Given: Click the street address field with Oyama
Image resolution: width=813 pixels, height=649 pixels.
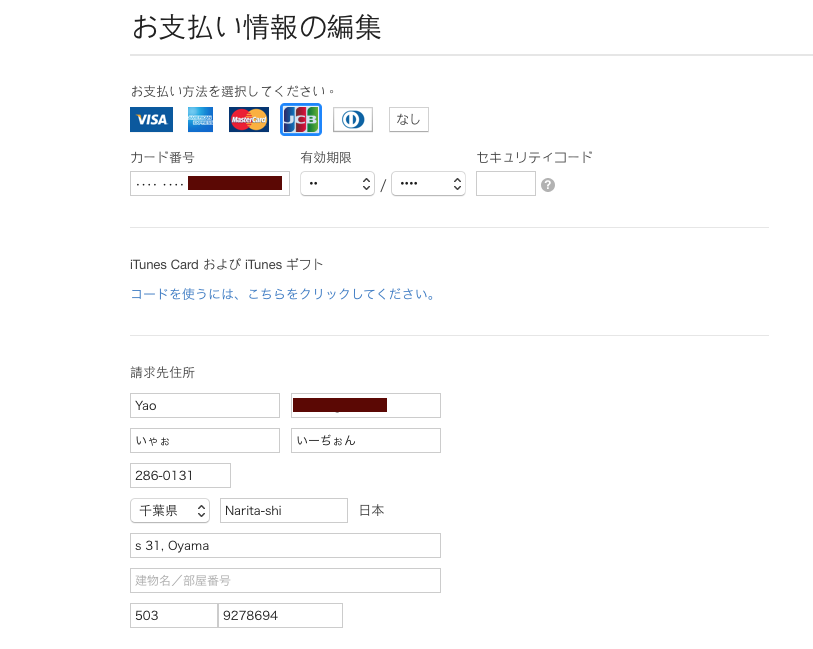Looking at the screenshot, I should (285, 545).
